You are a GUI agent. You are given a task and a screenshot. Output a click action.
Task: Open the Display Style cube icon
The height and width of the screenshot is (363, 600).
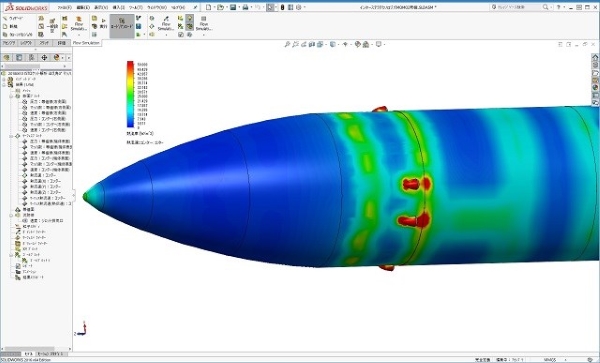point(333,44)
